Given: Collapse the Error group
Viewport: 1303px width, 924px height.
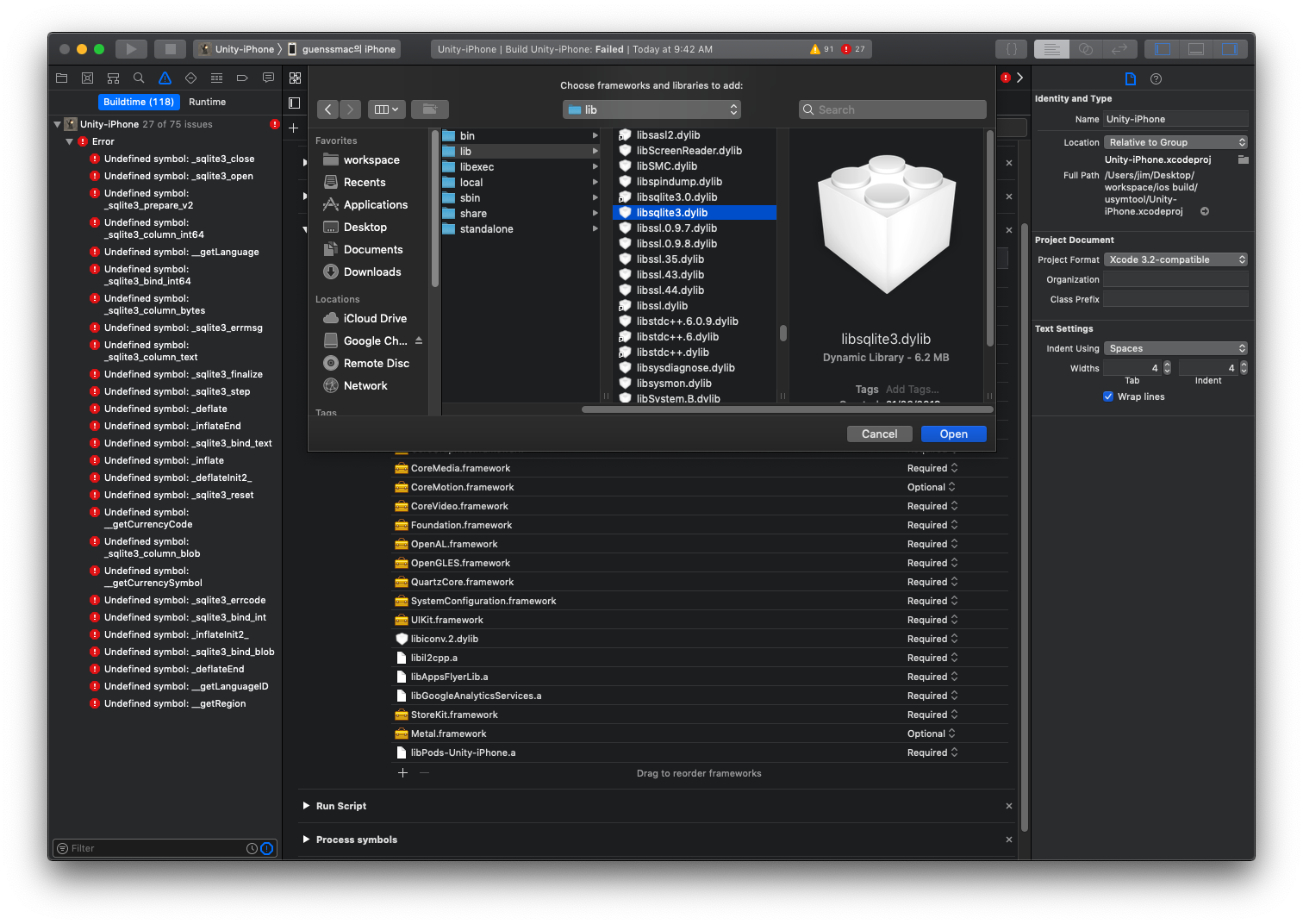Looking at the screenshot, I should pyautogui.click(x=69, y=141).
